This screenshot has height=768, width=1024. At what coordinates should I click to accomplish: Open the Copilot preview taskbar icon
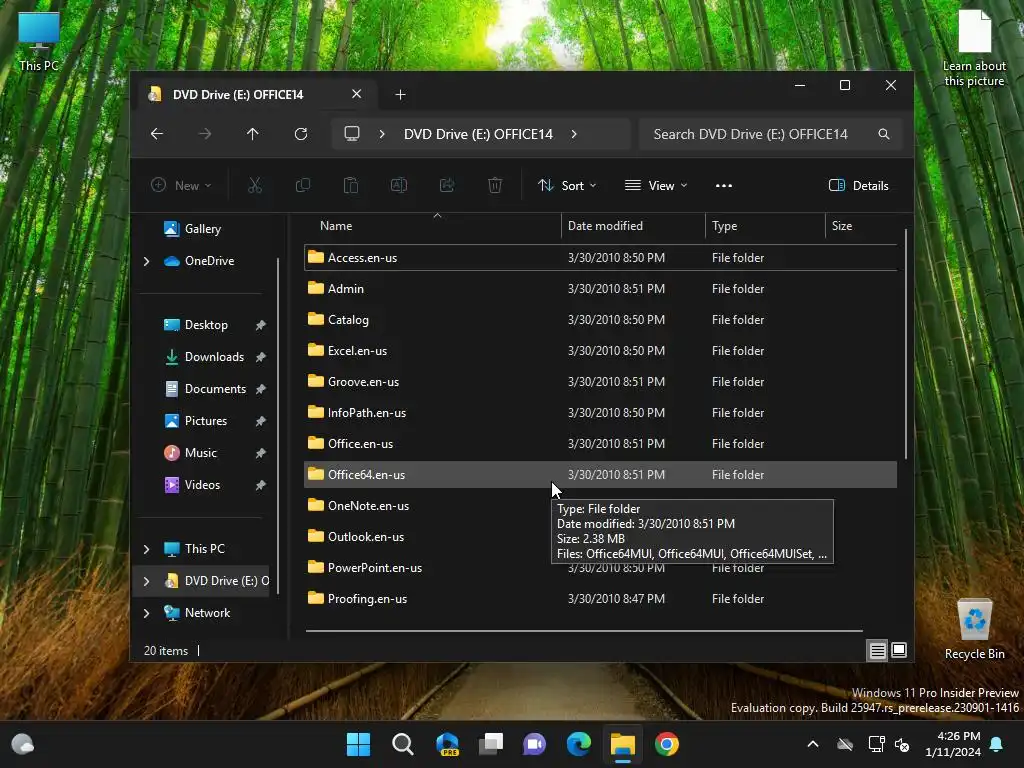click(447, 744)
